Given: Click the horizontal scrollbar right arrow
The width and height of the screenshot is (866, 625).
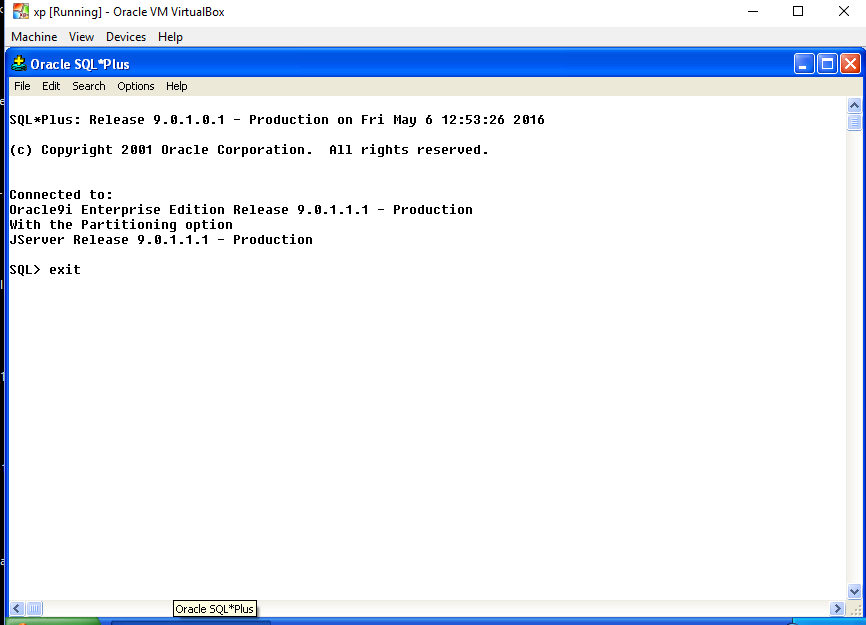Looking at the screenshot, I should pos(837,608).
